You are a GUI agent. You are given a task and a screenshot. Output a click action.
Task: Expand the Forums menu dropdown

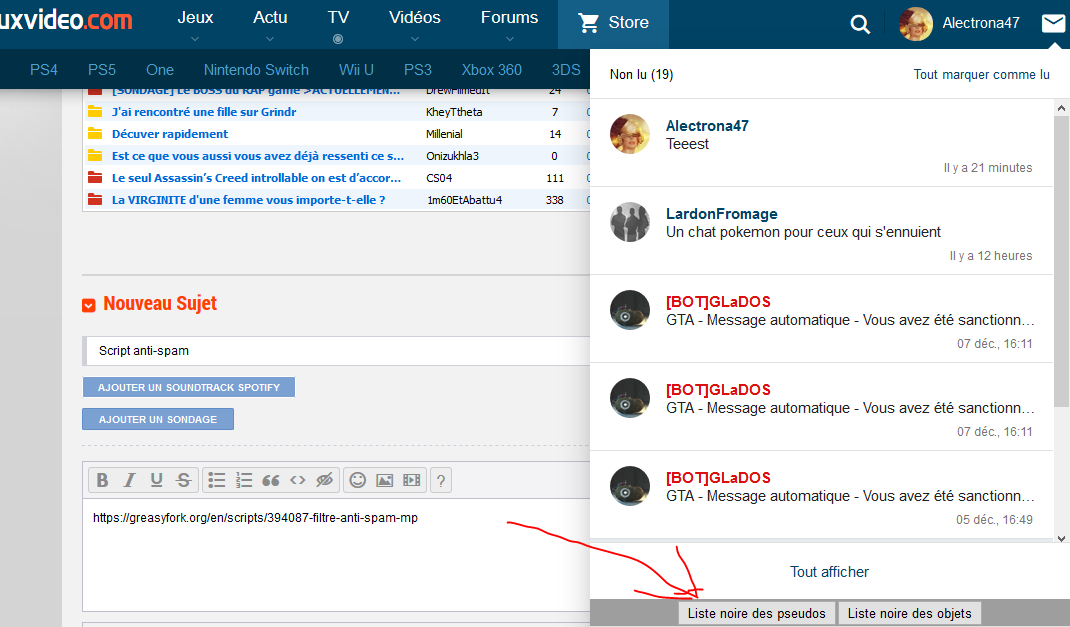(509, 24)
